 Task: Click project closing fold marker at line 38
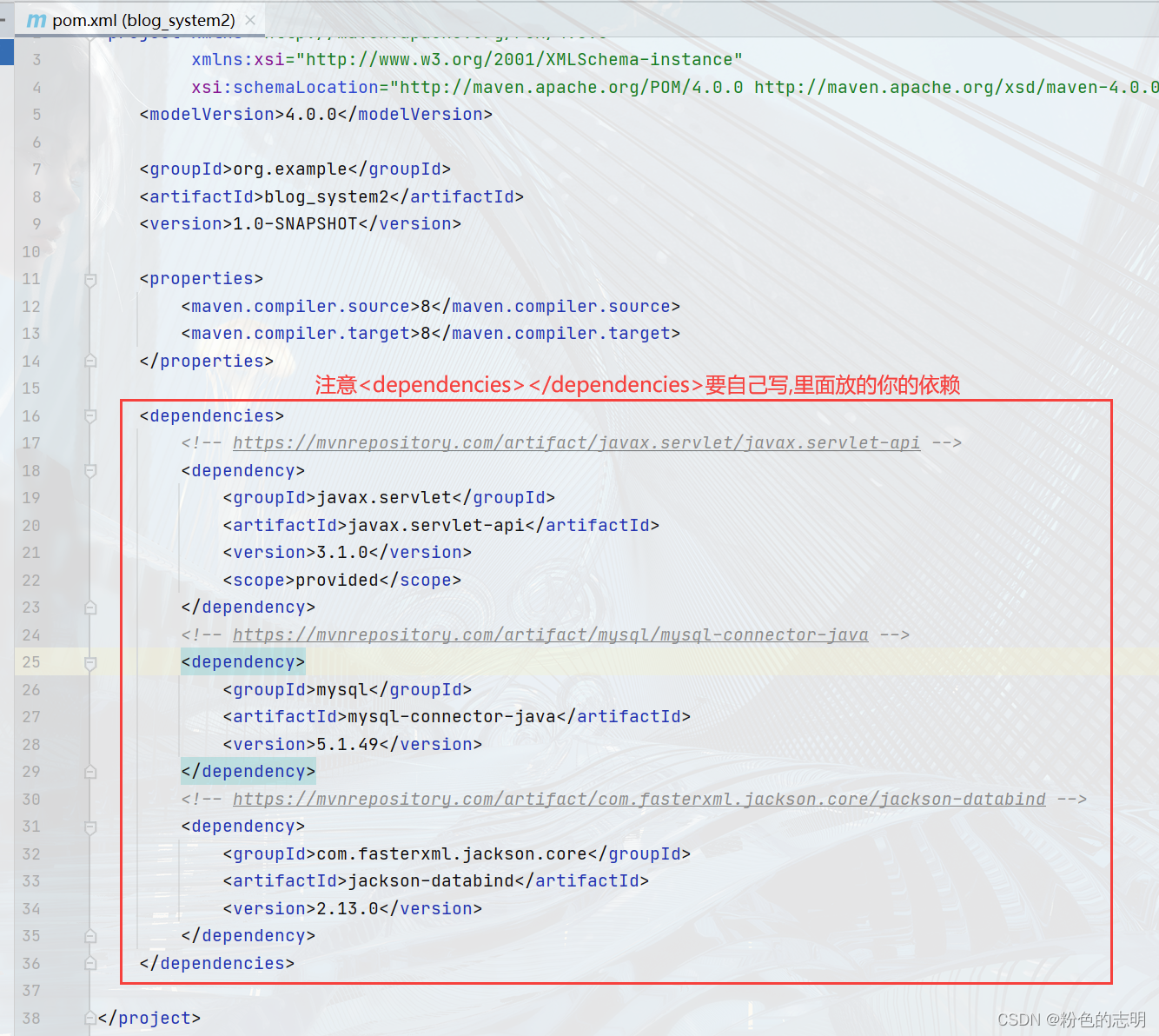pyautogui.click(x=90, y=1018)
